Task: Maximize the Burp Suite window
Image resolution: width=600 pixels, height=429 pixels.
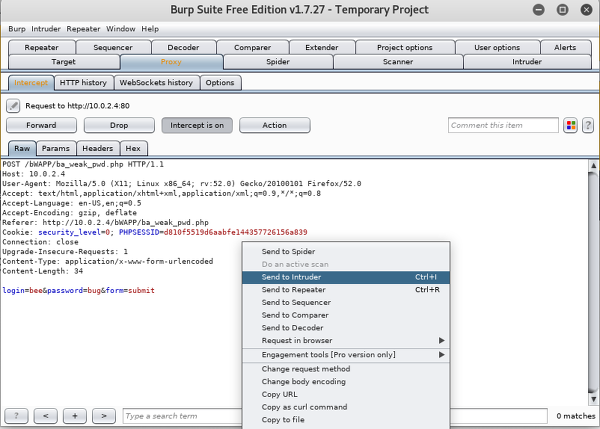Action: [x=562, y=10]
